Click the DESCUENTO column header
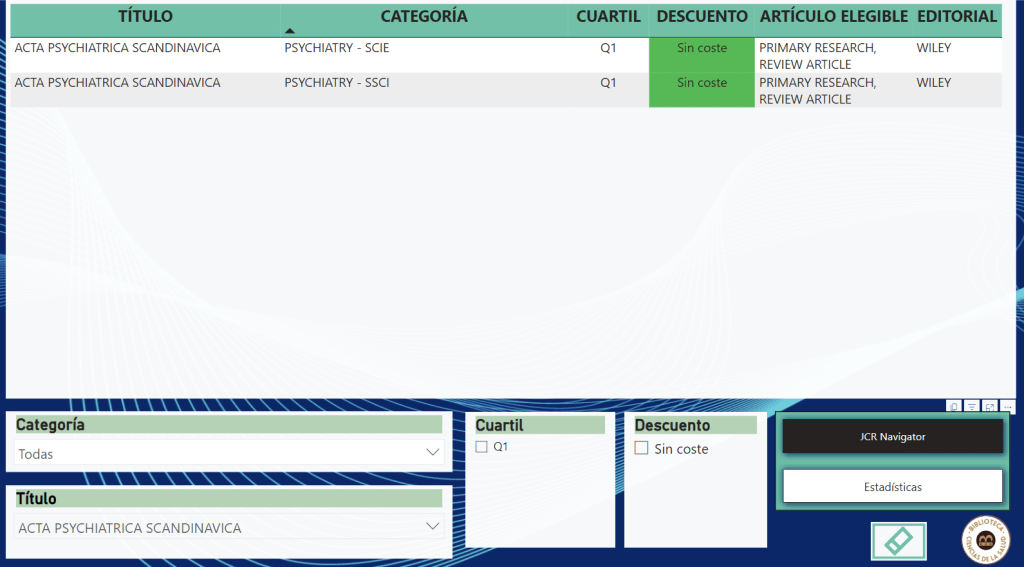 coord(701,17)
